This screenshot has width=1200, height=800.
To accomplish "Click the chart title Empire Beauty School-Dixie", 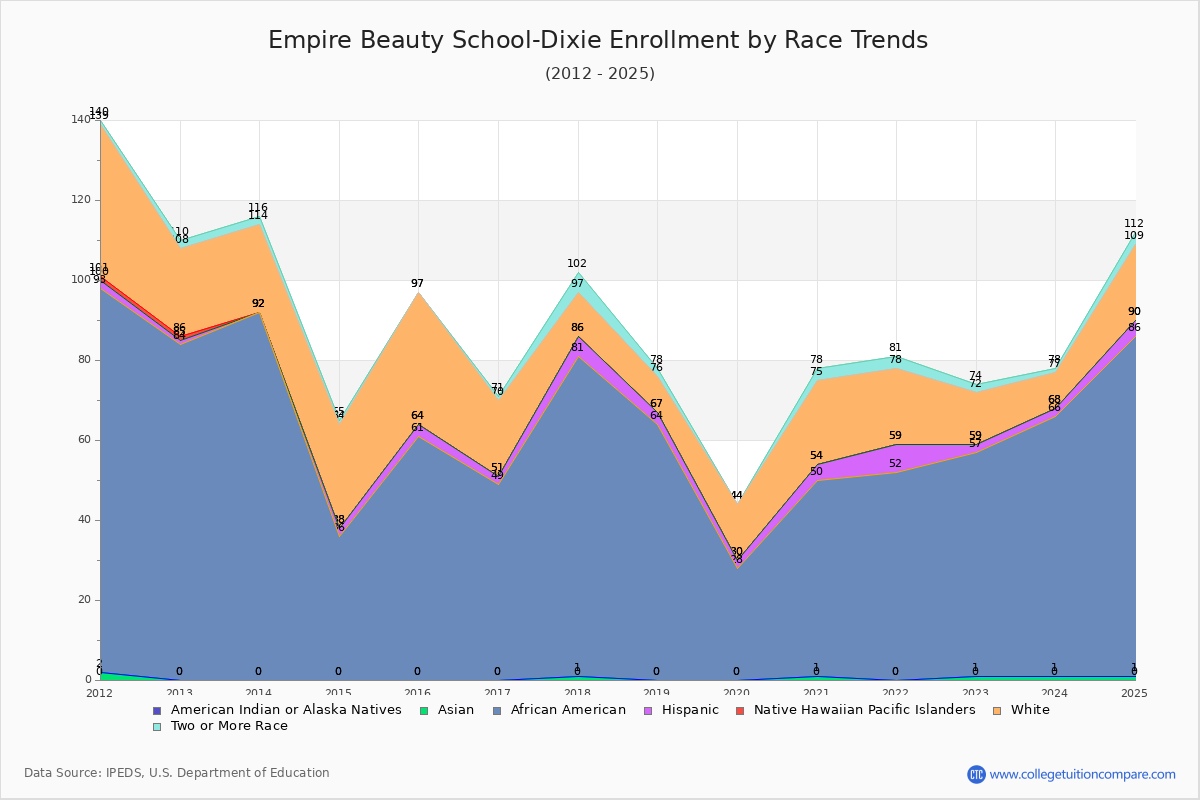I will (598, 40).
